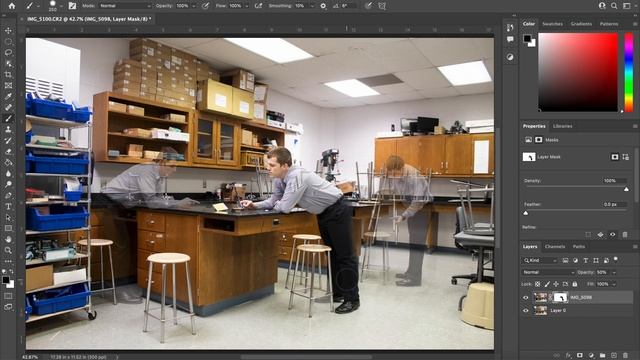Toggle pressure for opacity
The height and width of the screenshot is (360, 640).
pyautogui.click(x=206, y=6)
